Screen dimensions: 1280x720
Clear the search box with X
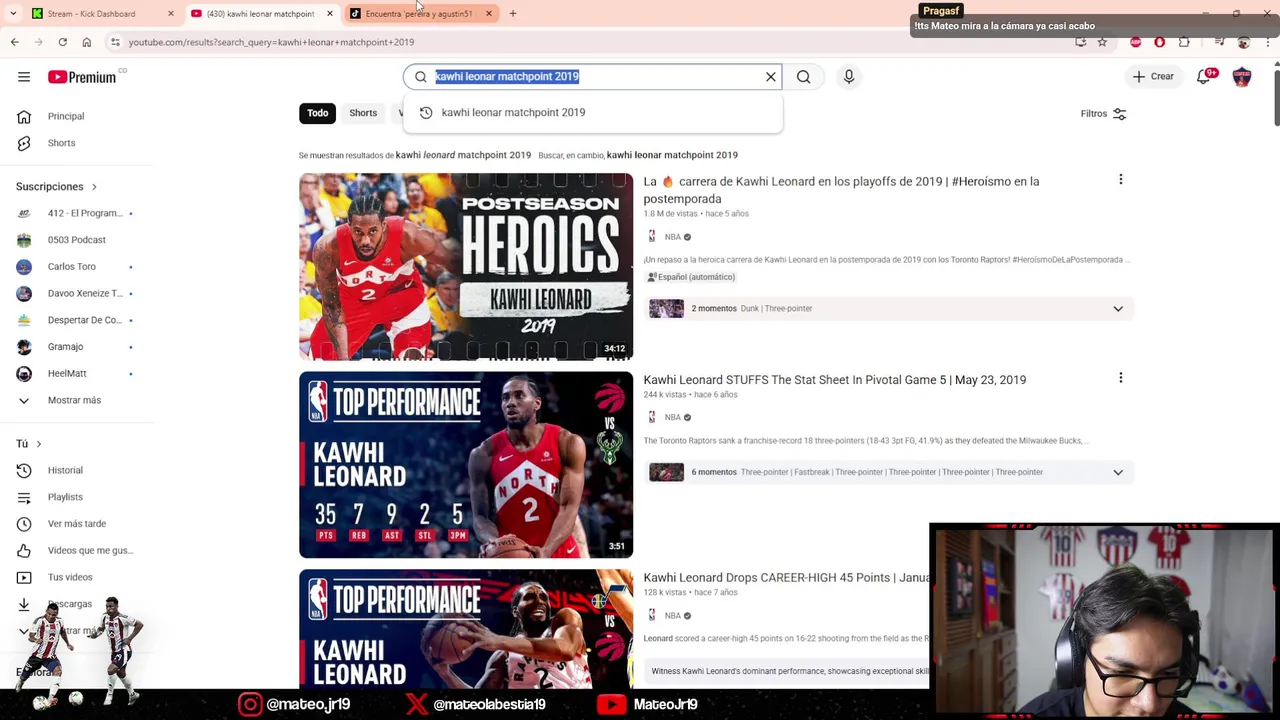(x=771, y=77)
